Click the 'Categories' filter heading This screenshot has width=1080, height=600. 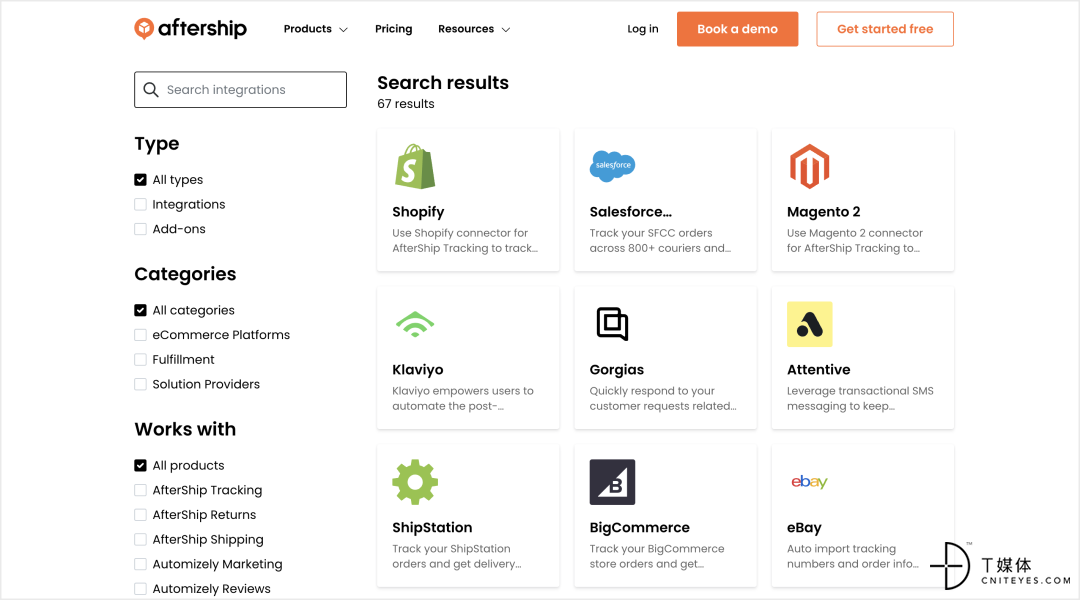[x=185, y=274]
